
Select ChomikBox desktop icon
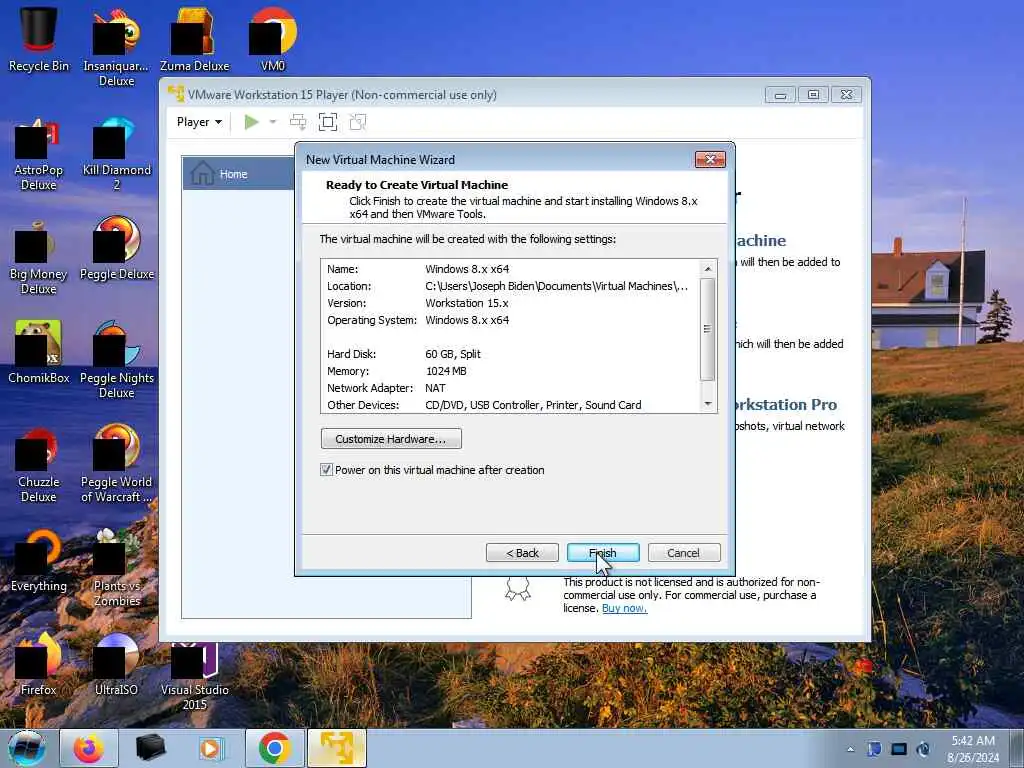(x=39, y=353)
